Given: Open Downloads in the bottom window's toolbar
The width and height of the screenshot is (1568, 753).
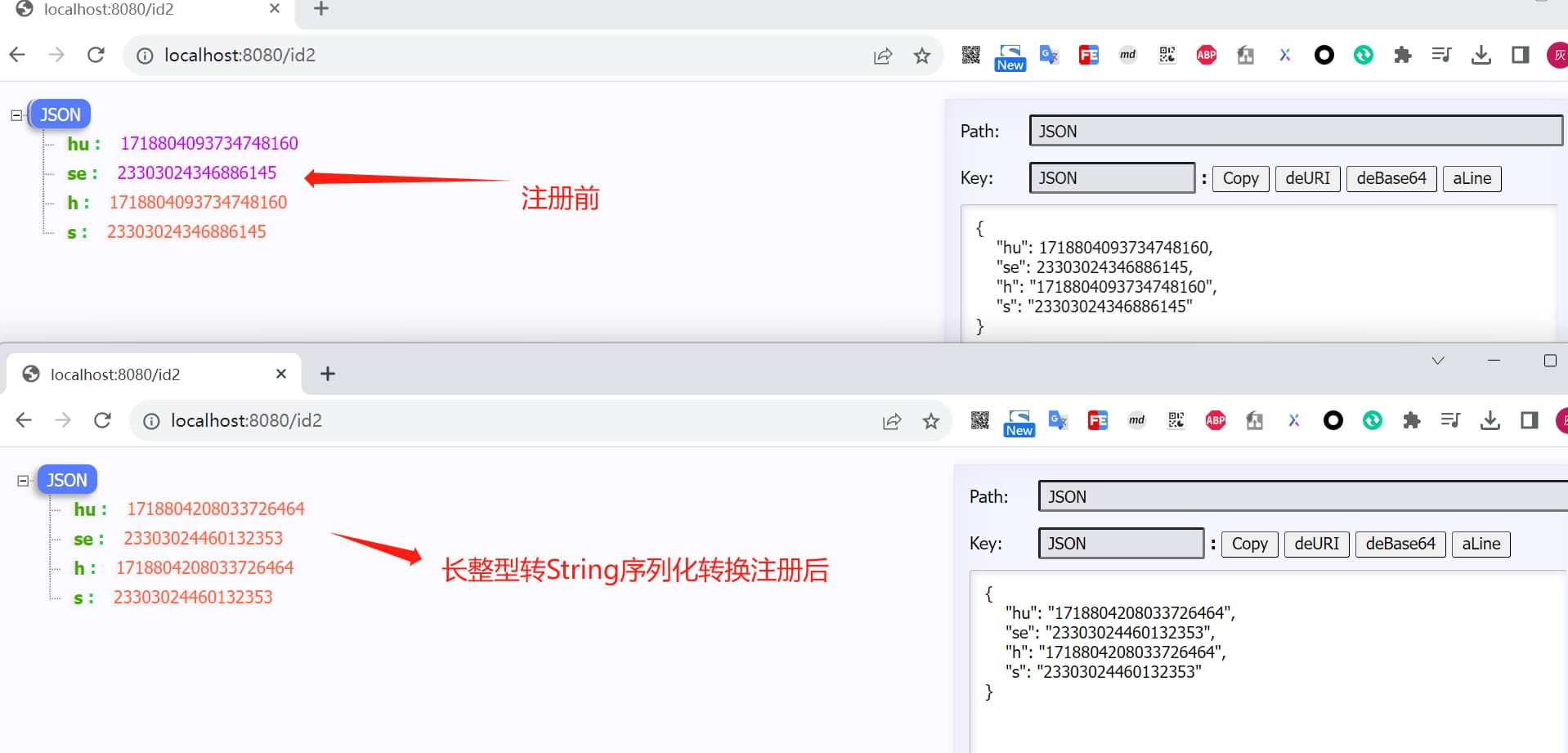Looking at the screenshot, I should (x=1490, y=420).
